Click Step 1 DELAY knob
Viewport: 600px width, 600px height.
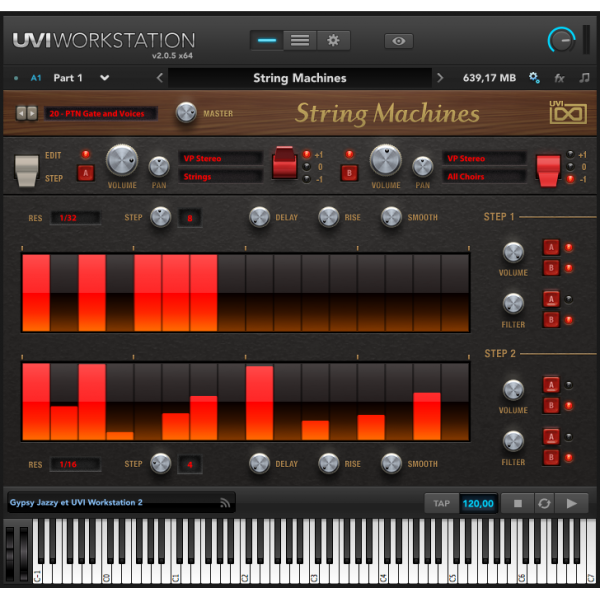[259, 217]
